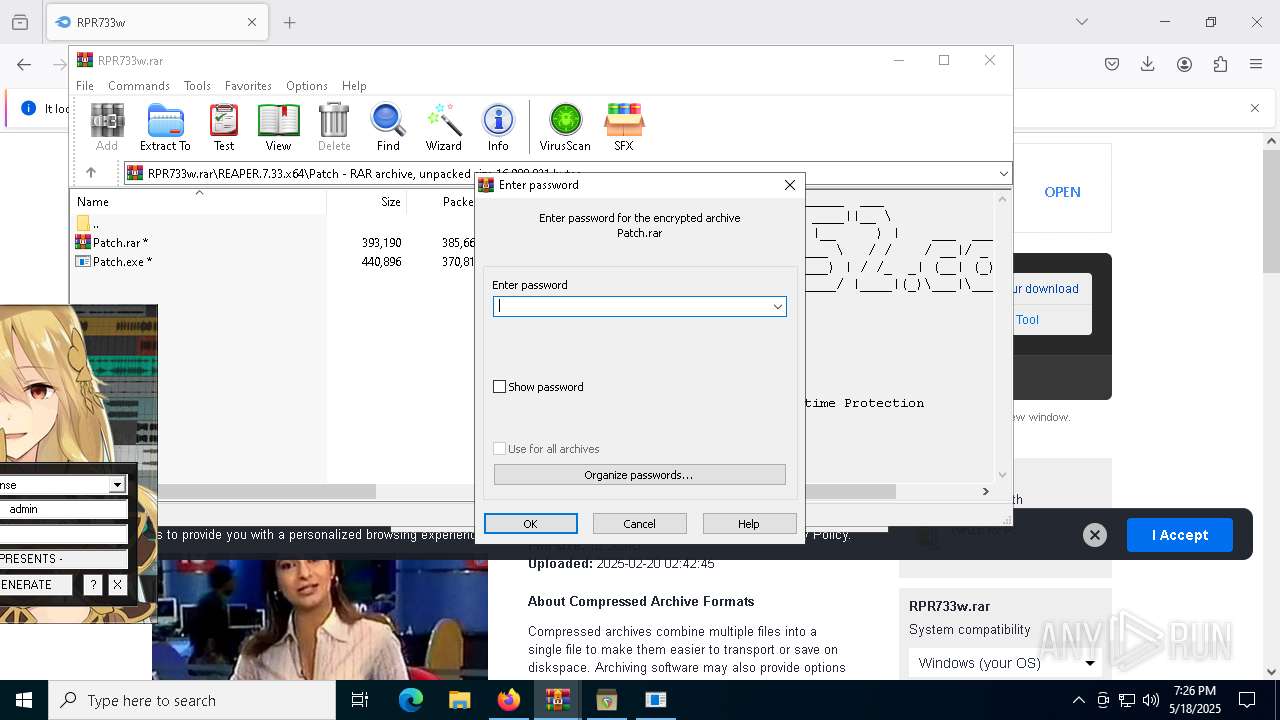Click the admin name field in keygen
Viewport: 1280px width, 720px height.
click(64, 509)
